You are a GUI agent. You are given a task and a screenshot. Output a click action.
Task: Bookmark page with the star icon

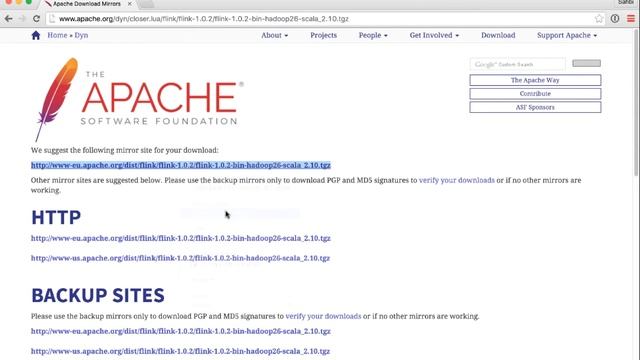[x=599, y=19]
